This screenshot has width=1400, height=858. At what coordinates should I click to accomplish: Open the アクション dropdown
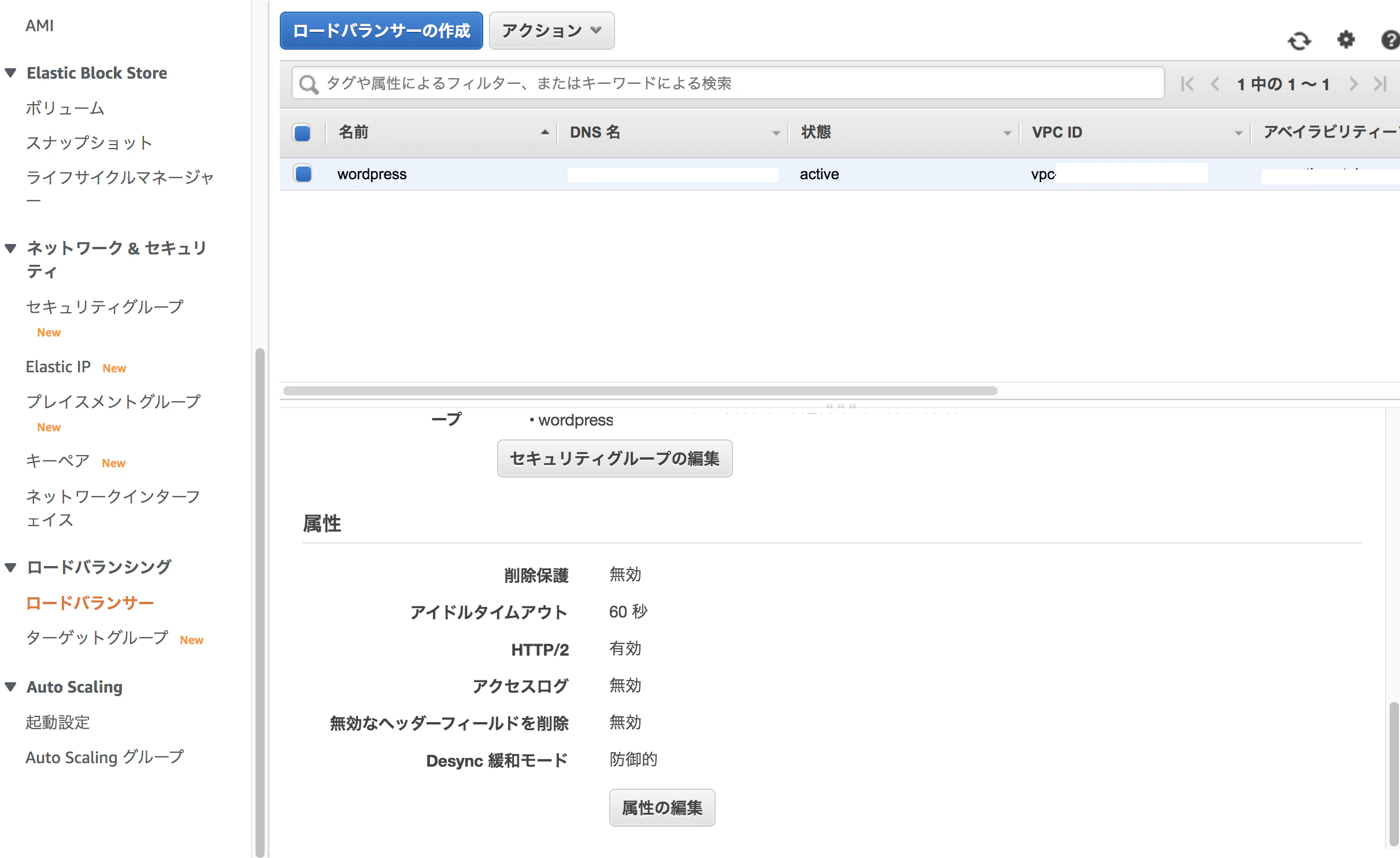[x=551, y=31]
